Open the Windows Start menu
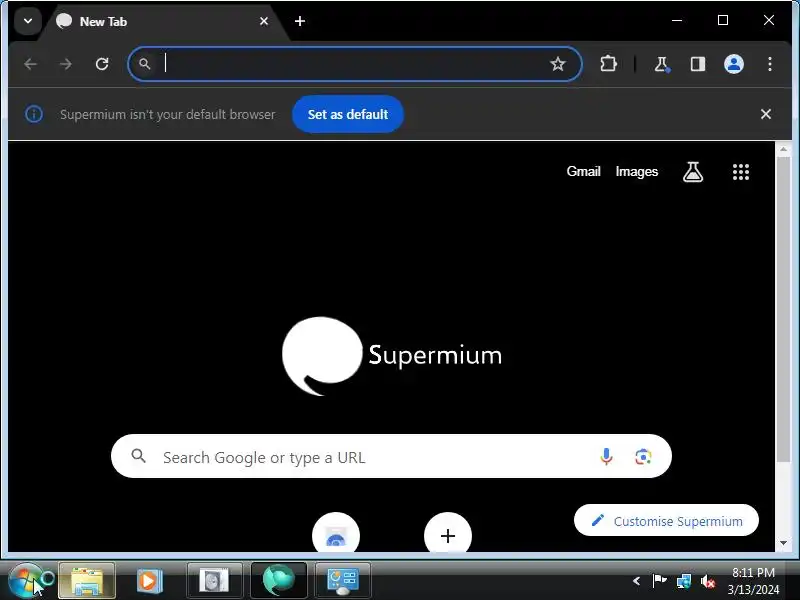The height and width of the screenshot is (600, 800). [x=26, y=581]
